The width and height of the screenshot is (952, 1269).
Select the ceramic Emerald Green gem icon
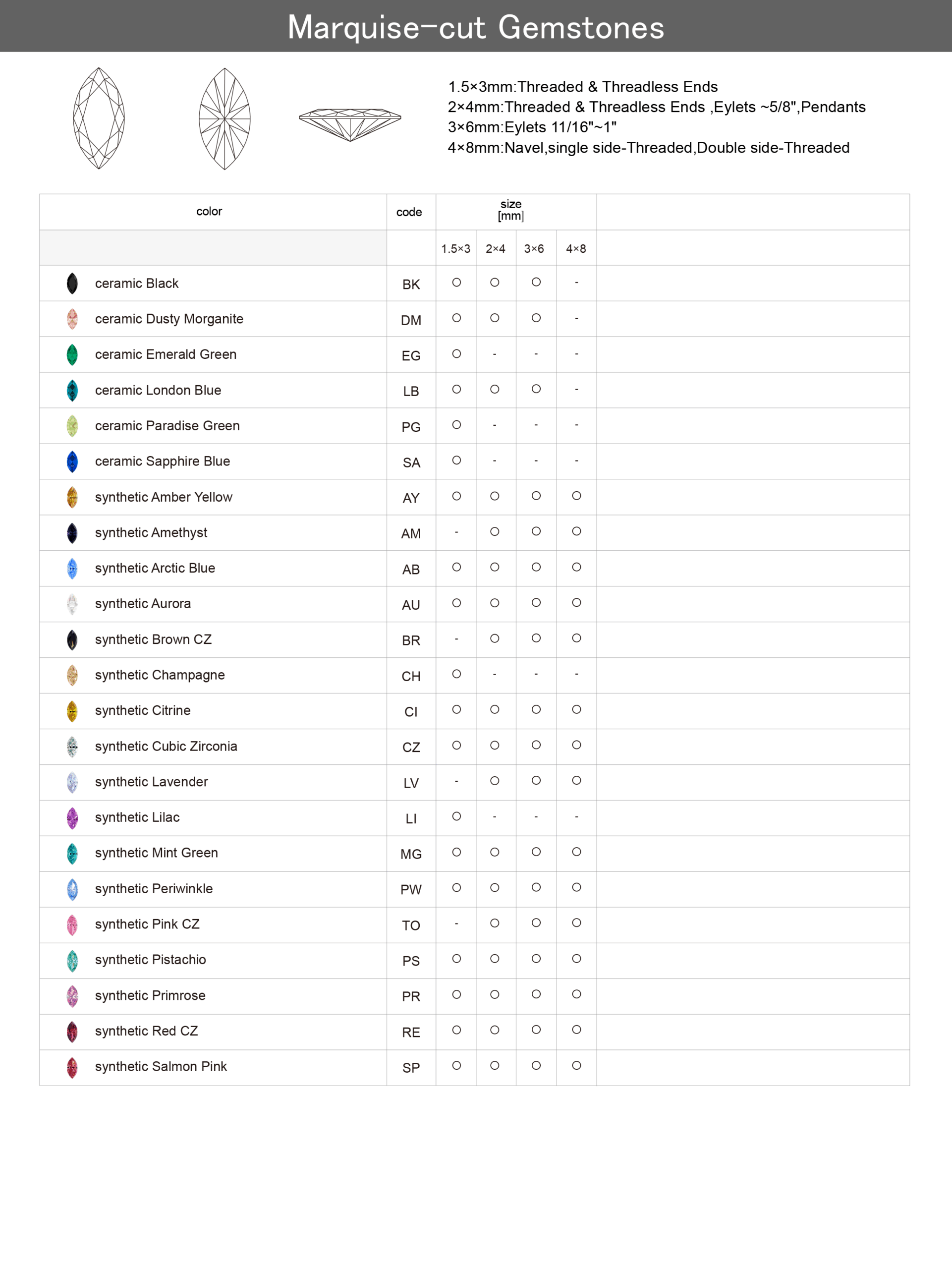(x=72, y=354)
